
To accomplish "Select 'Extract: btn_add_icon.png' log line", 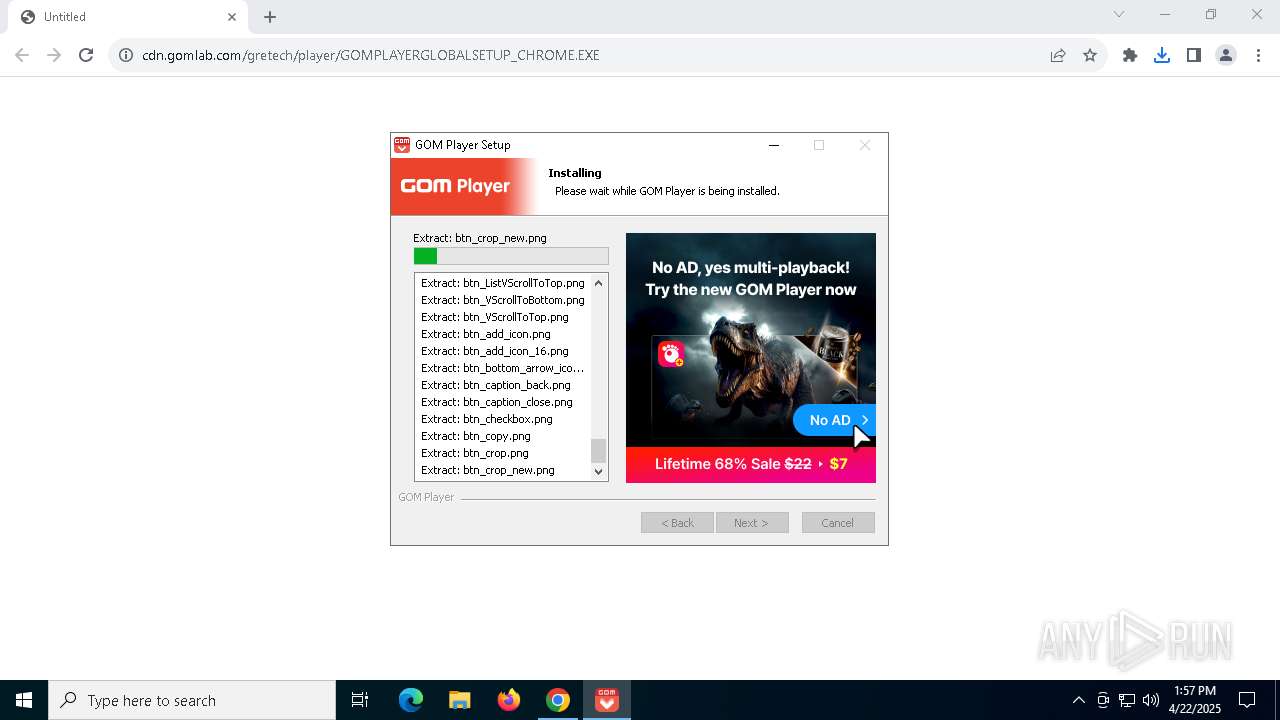I will 486,334.
